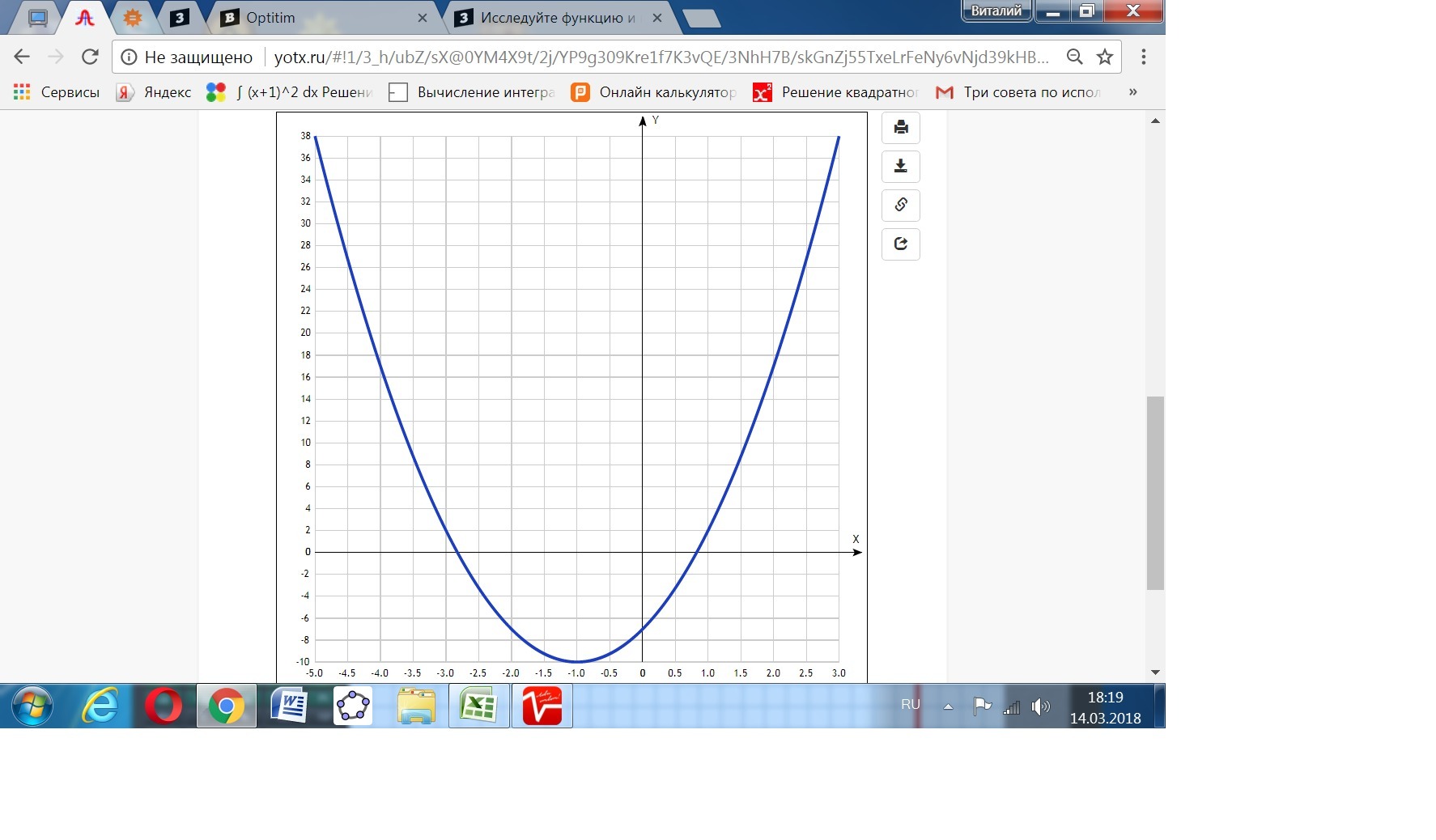This screenshot has height=840, width=1436.
Task: Open the Windows Start menu
Action: coord(32,706)
